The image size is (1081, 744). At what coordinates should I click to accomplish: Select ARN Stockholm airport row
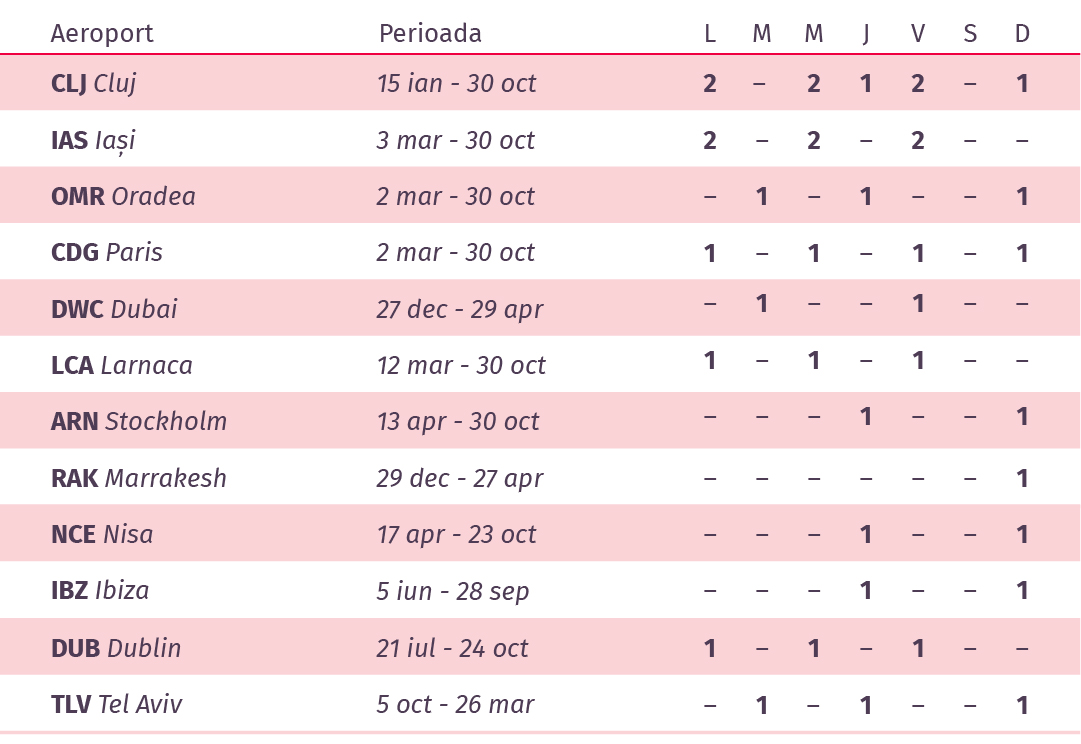[540, 421]
